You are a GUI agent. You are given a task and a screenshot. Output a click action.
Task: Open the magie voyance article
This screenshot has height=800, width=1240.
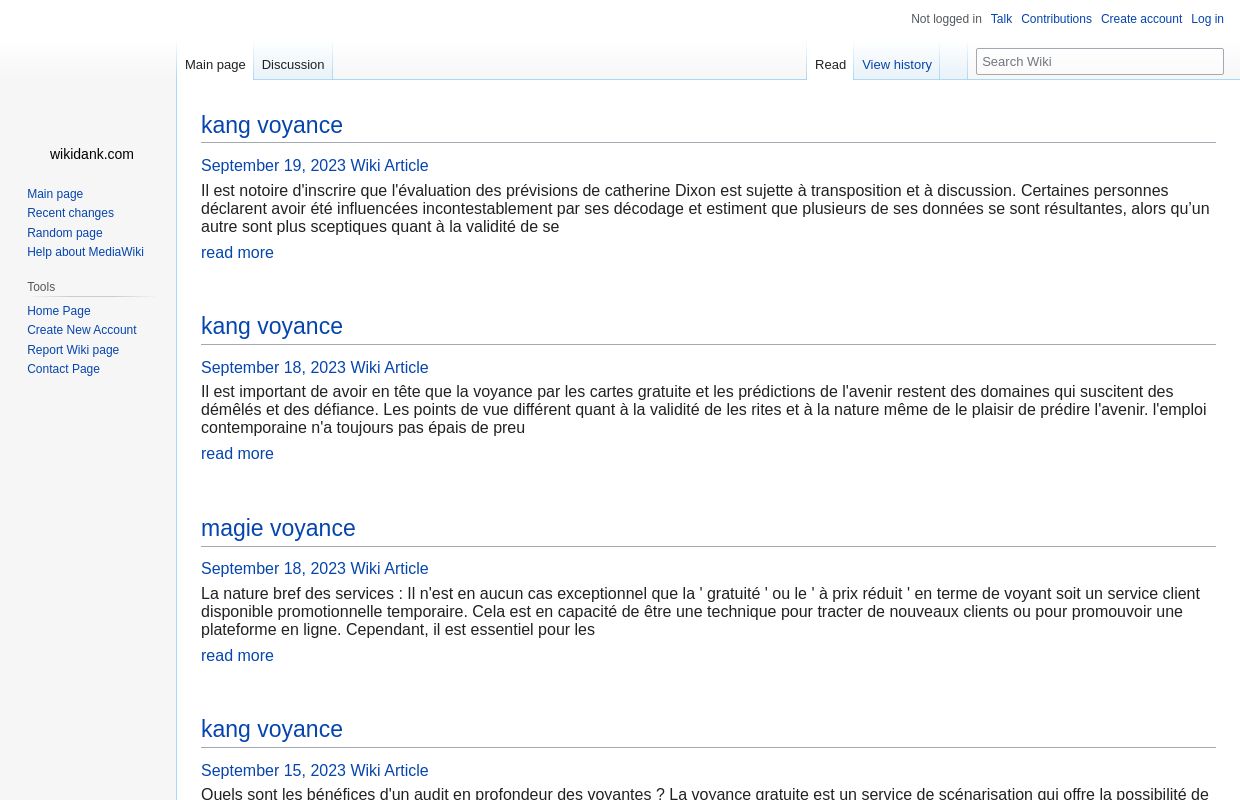[278, 528]
